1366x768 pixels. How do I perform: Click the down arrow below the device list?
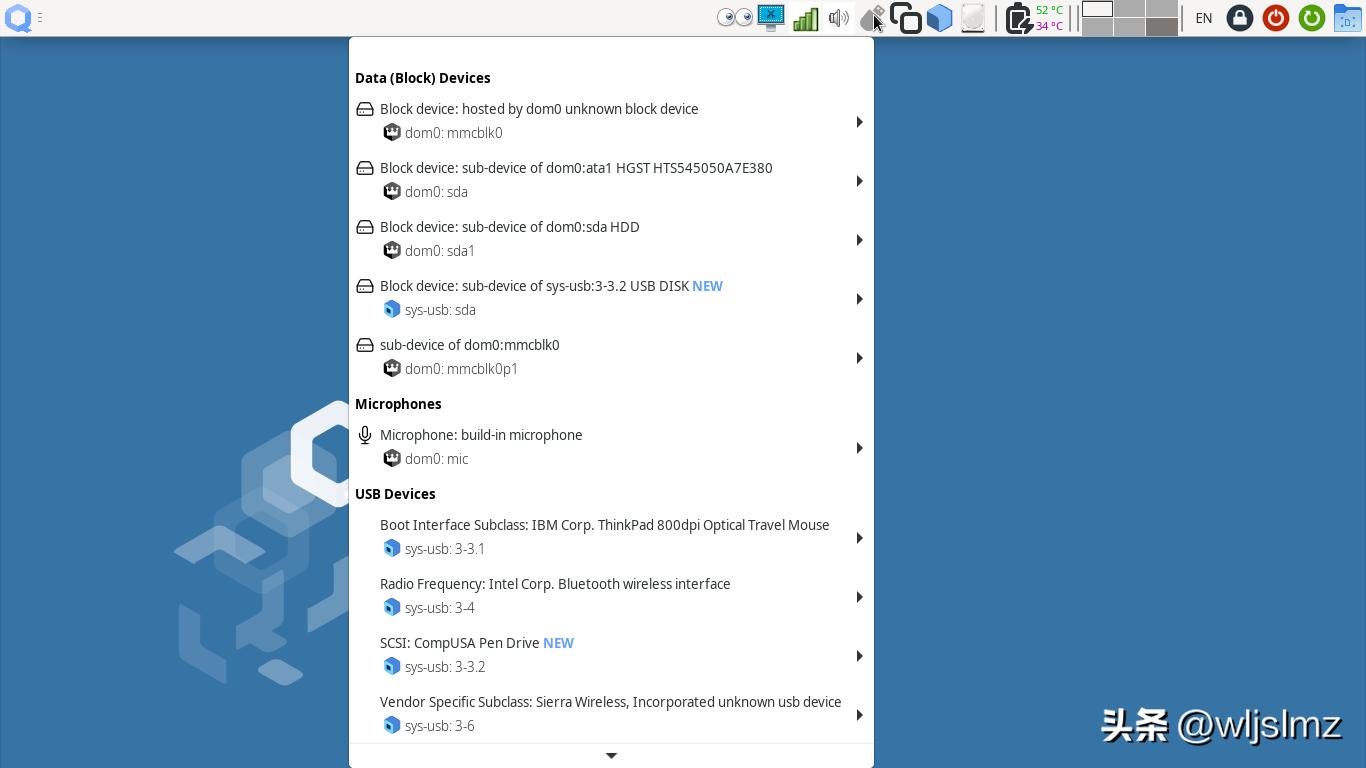coord(611,755)
